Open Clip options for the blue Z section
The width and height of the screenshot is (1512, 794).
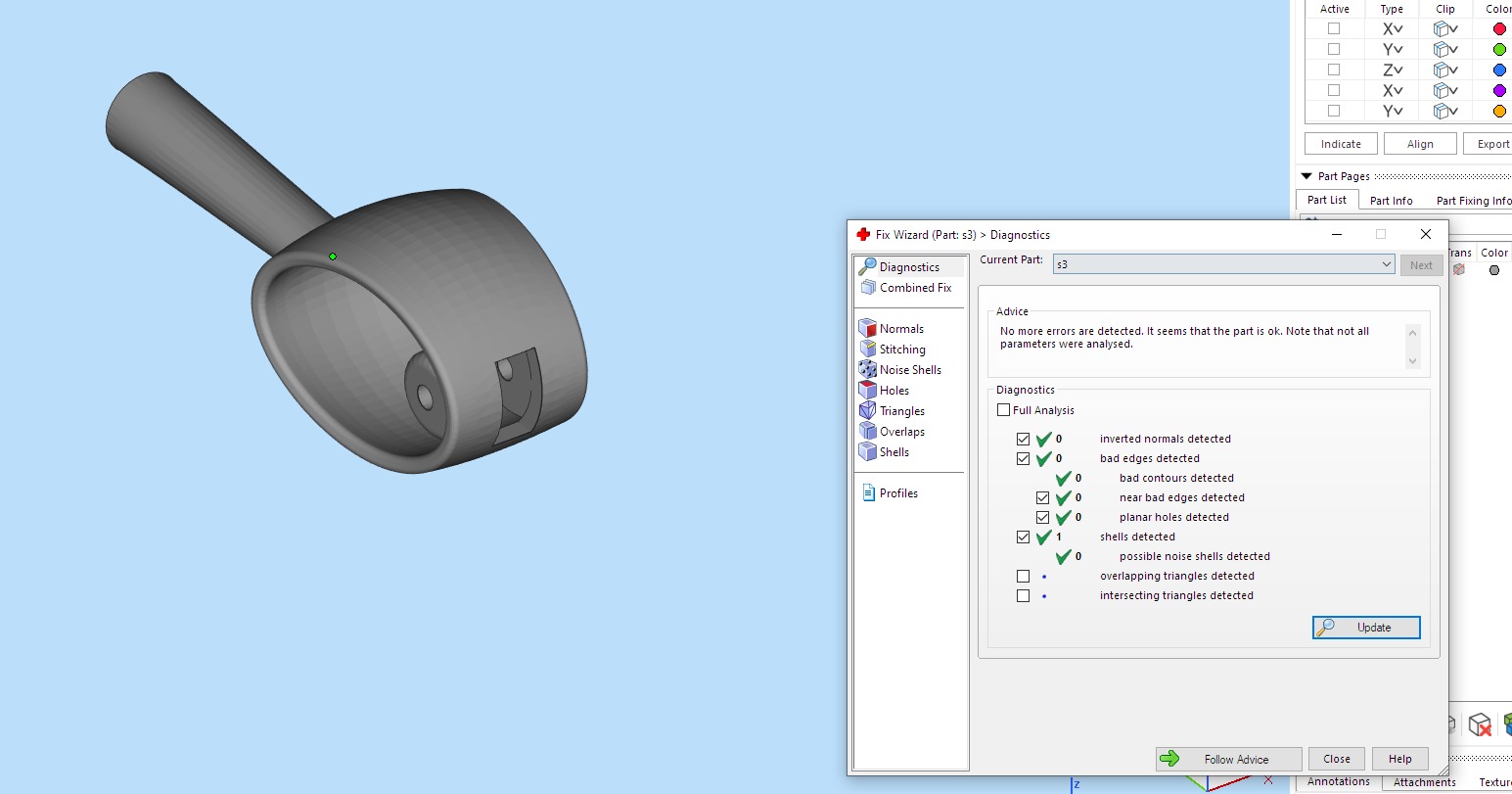click(x=1445, y=70)
